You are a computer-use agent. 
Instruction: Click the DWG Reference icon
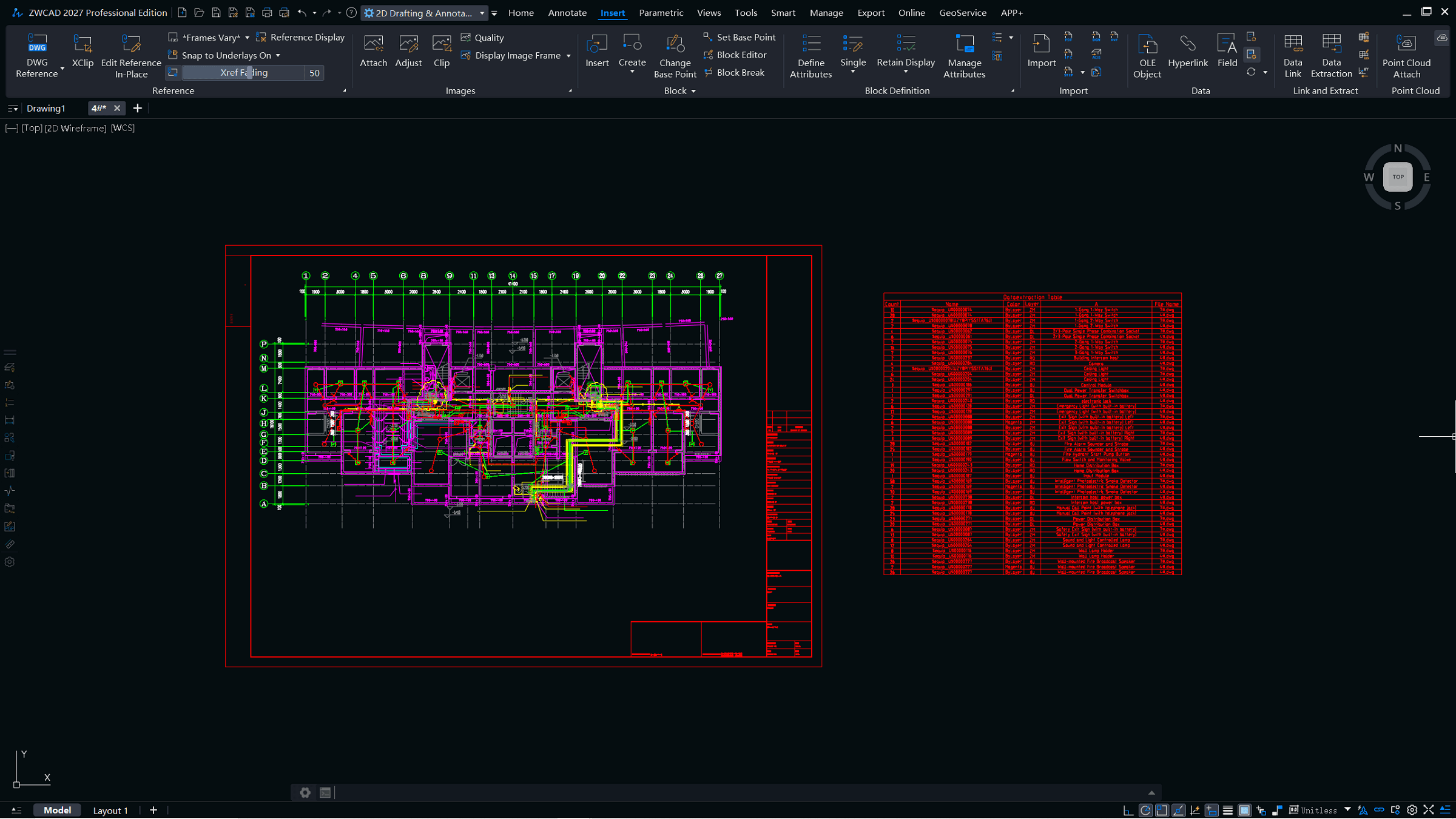click(37, 44)
